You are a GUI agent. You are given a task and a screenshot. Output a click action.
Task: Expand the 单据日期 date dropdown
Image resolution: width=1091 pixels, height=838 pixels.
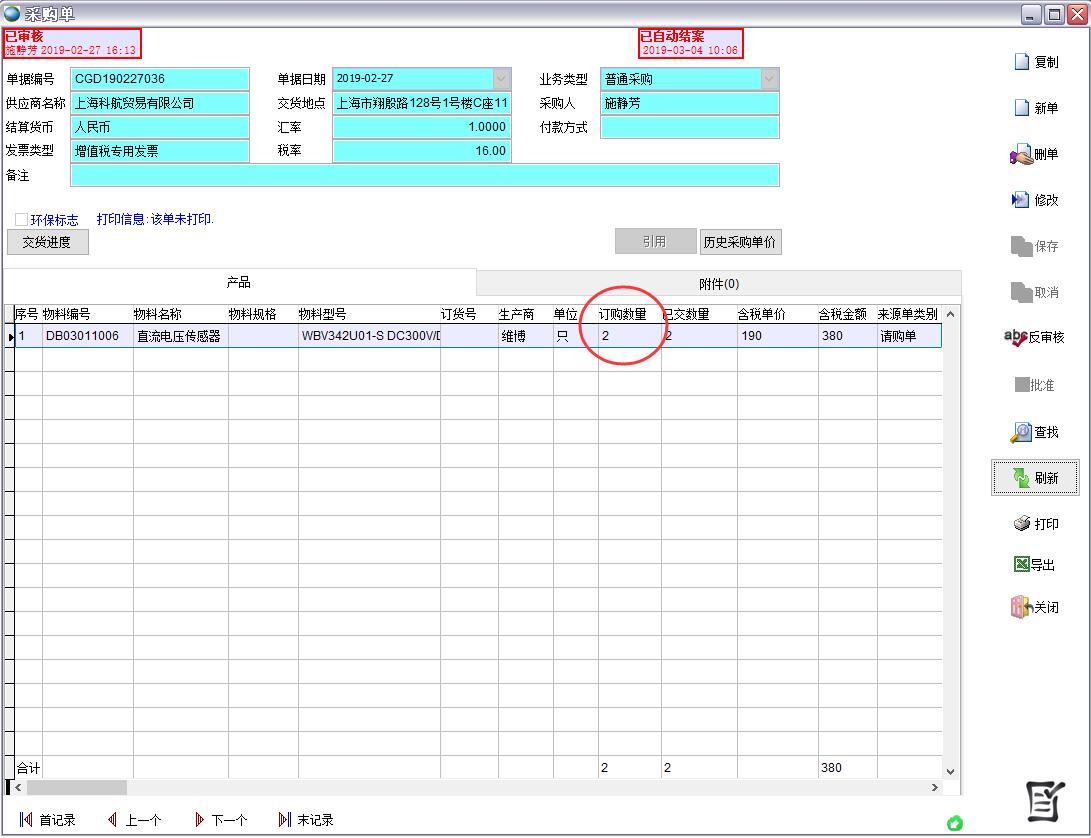501,79
